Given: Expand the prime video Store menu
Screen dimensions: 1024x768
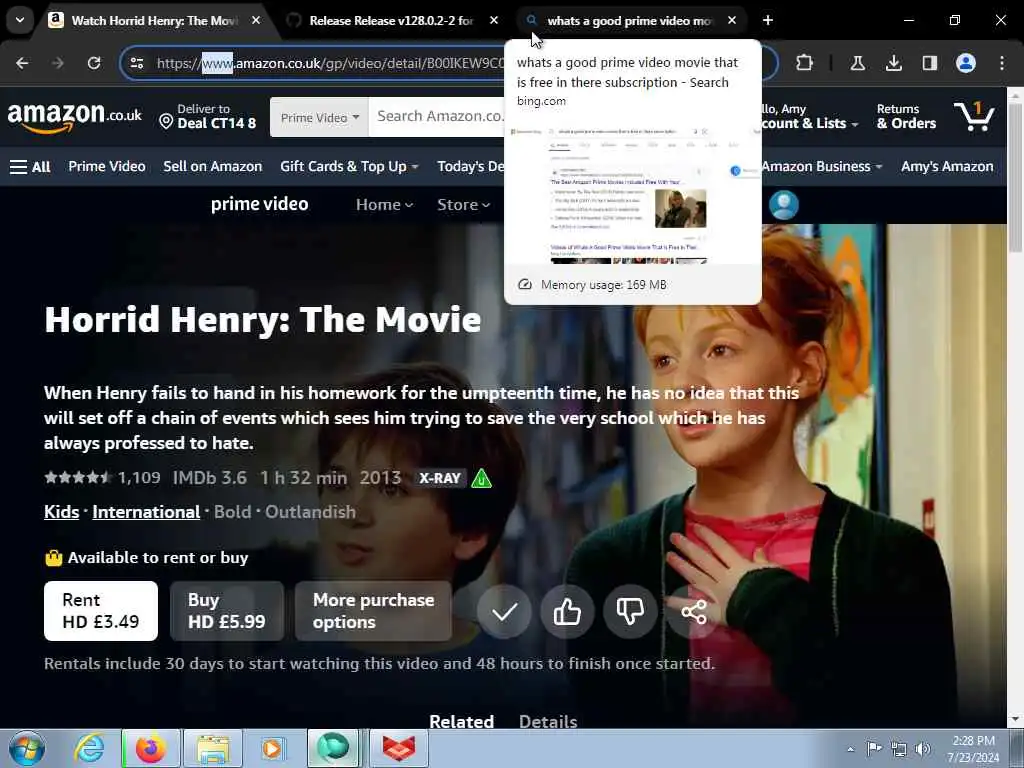Looking at the screenshot, I should 464,204.
